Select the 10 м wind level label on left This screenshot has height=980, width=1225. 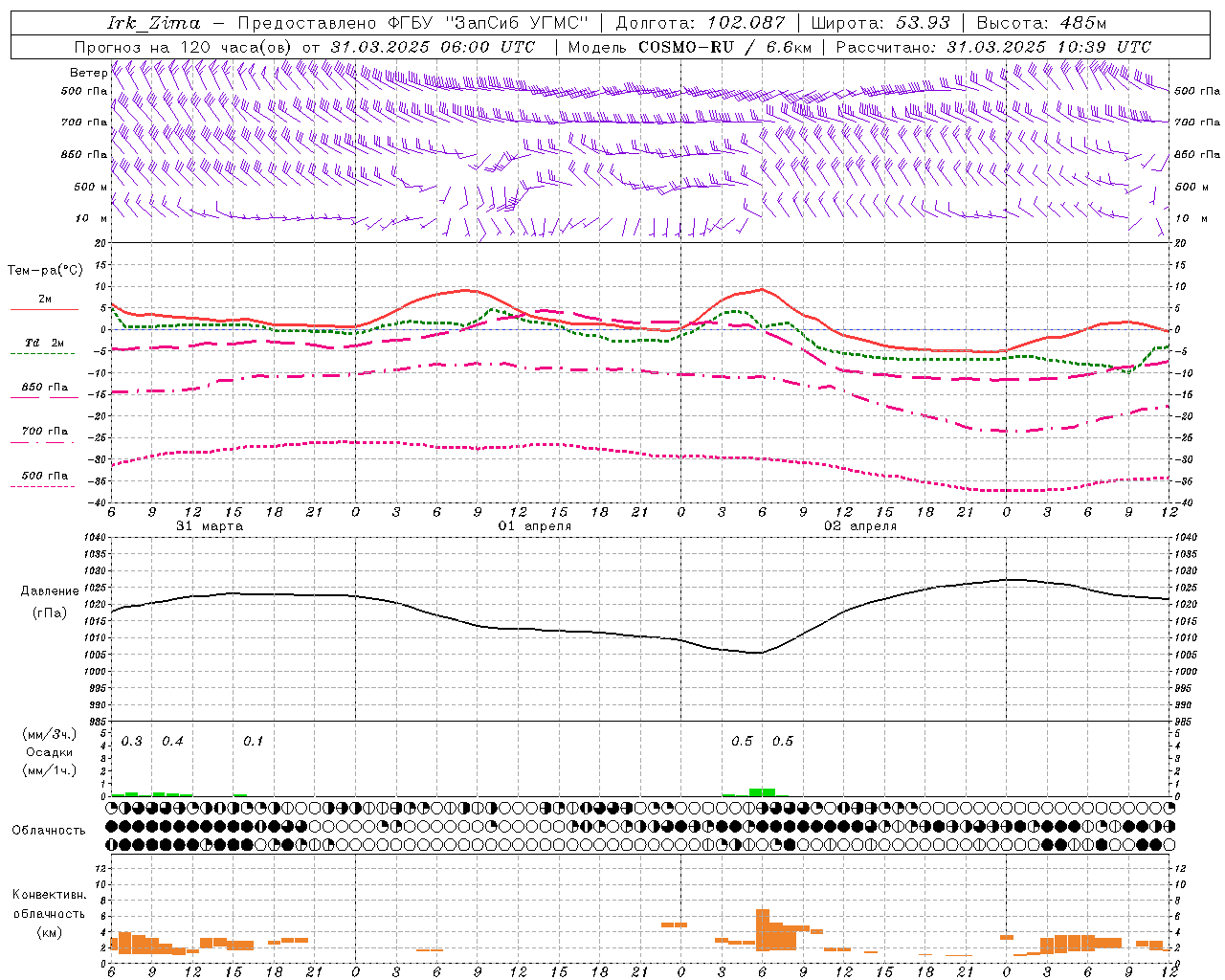92,218
